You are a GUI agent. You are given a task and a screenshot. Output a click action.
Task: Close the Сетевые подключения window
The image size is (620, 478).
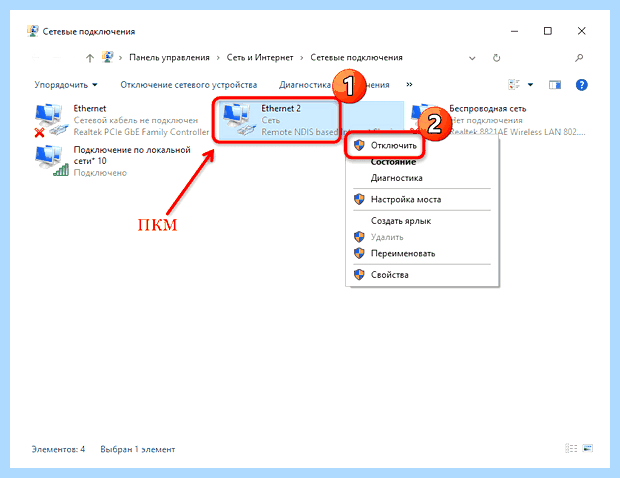[x=581, y=31]
